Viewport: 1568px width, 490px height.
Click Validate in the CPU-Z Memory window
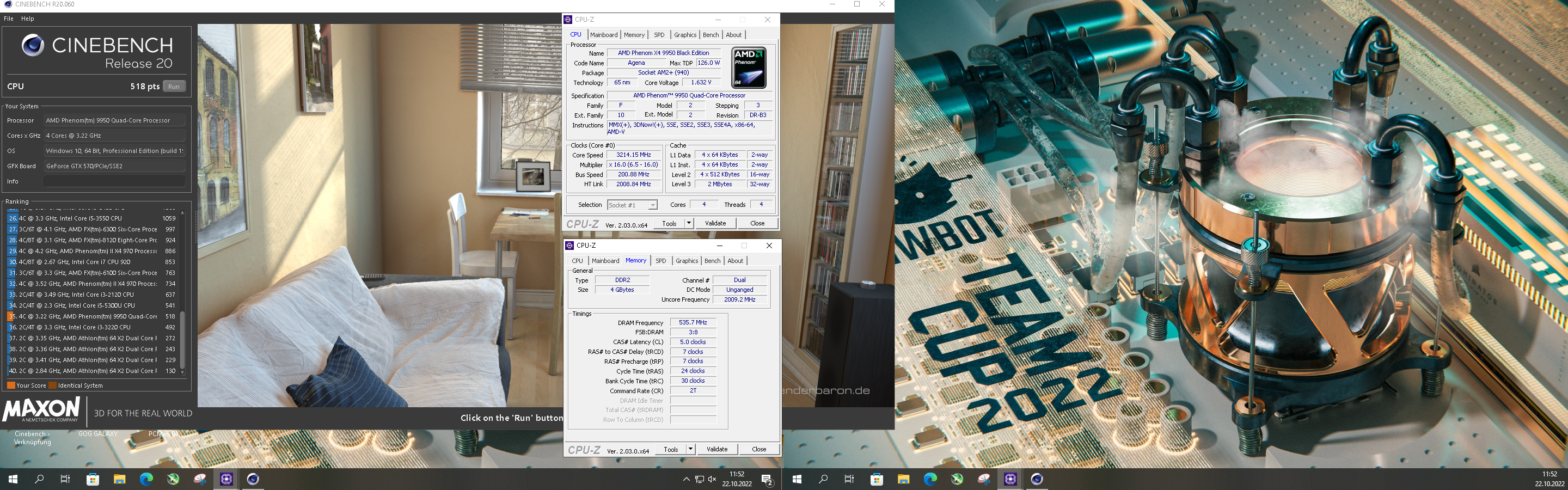[717, 449]
